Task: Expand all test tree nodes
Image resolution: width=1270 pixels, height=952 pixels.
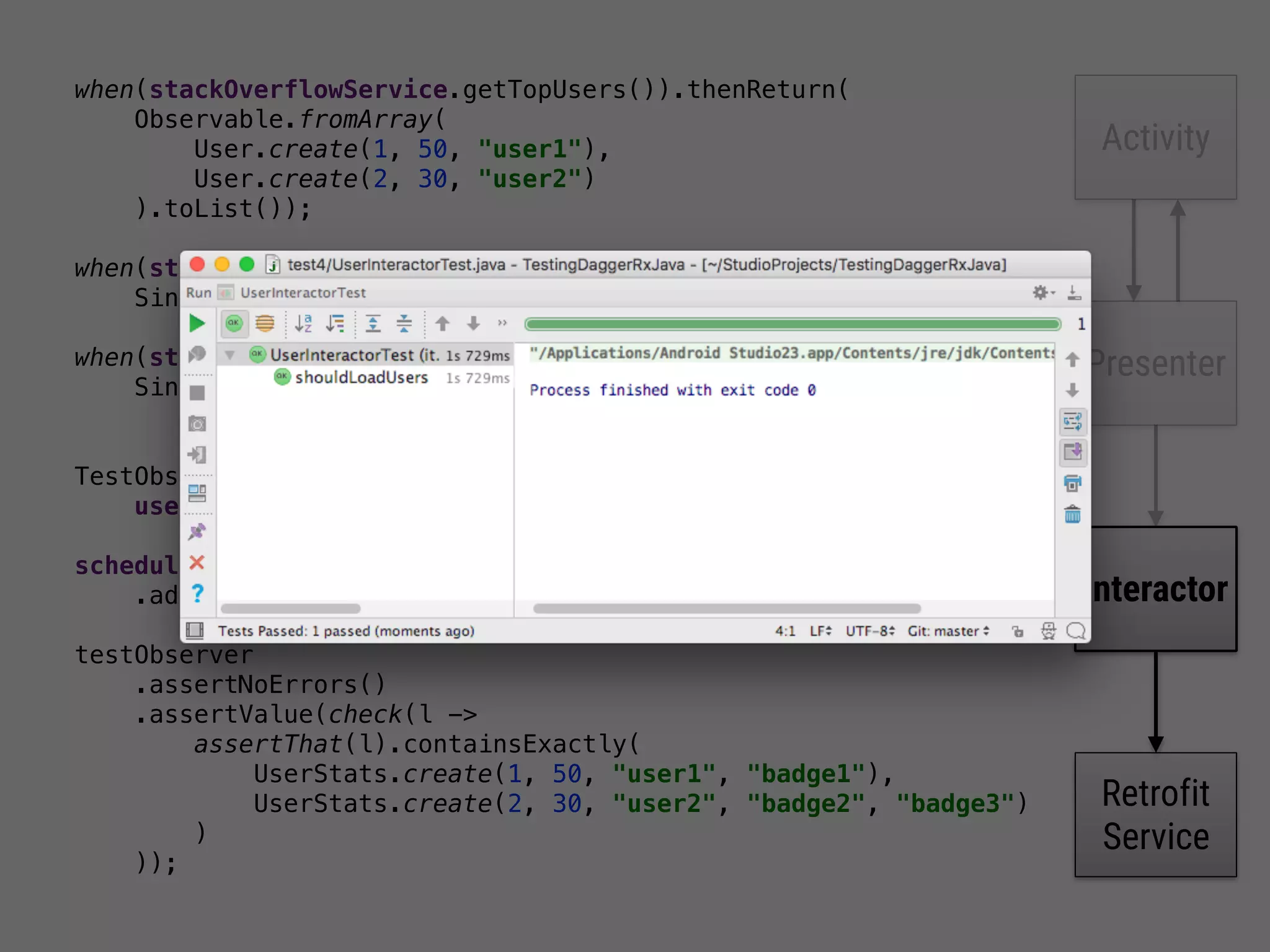Action: tap(373, 323)
